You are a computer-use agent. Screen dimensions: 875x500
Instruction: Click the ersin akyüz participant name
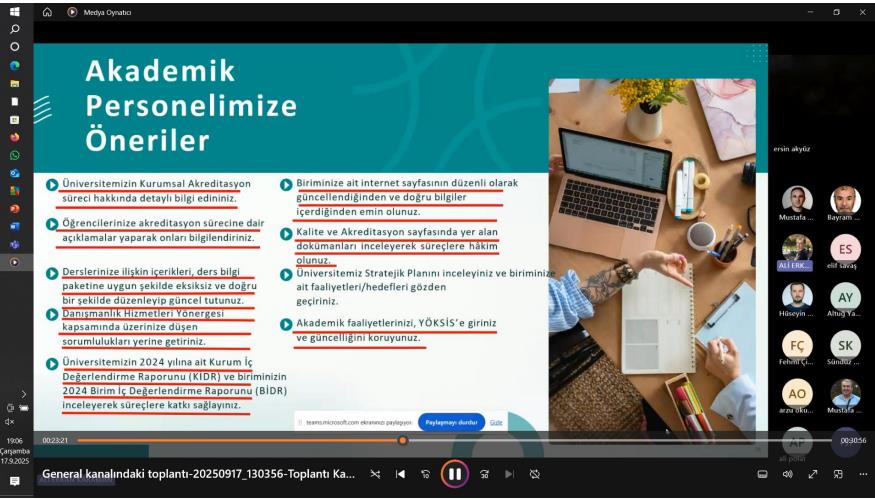click(x=792, y=149)
